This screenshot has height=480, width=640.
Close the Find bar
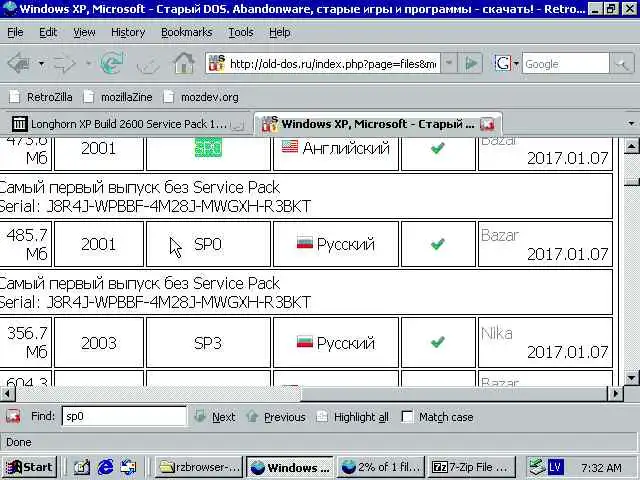point(13,416)
